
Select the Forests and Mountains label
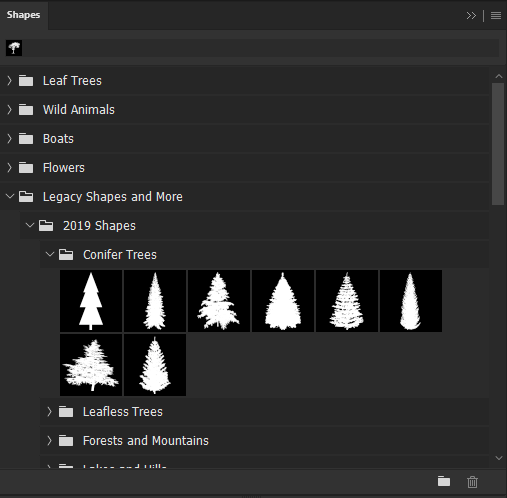coord(146,441)
